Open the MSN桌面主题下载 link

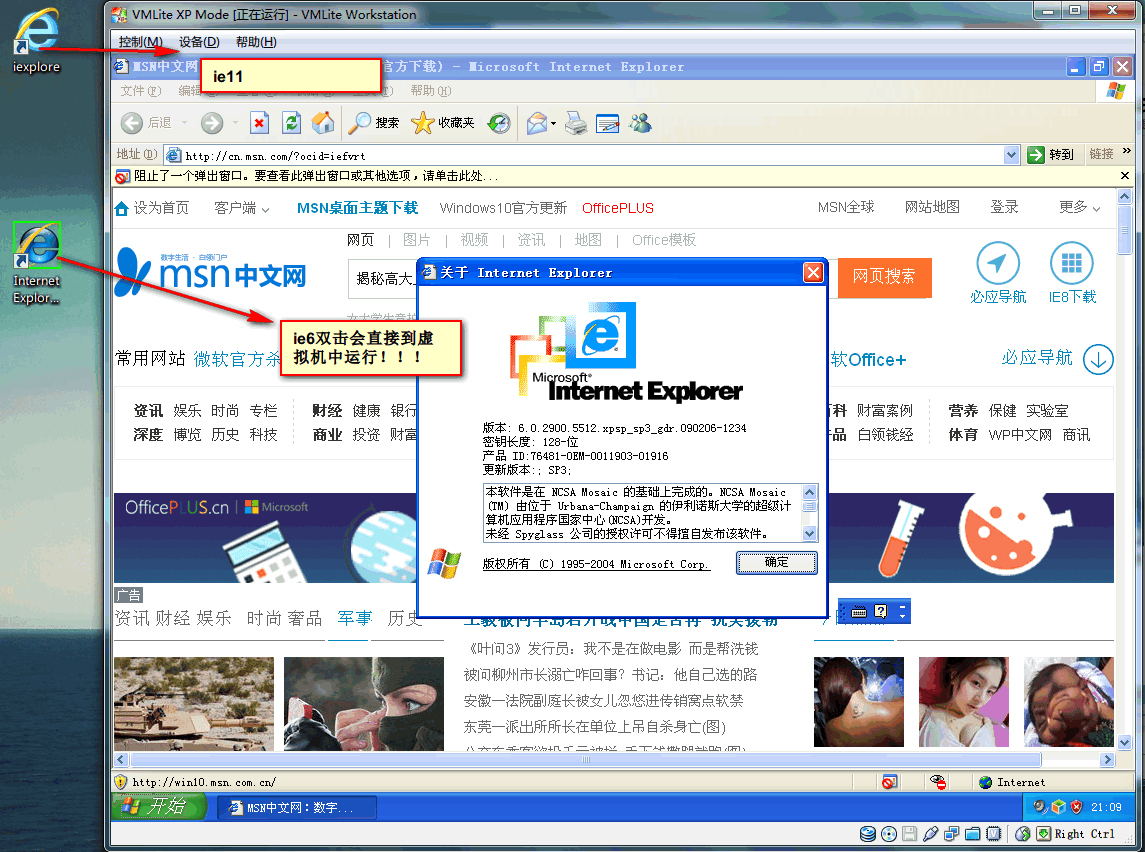[x=357, y=208]
